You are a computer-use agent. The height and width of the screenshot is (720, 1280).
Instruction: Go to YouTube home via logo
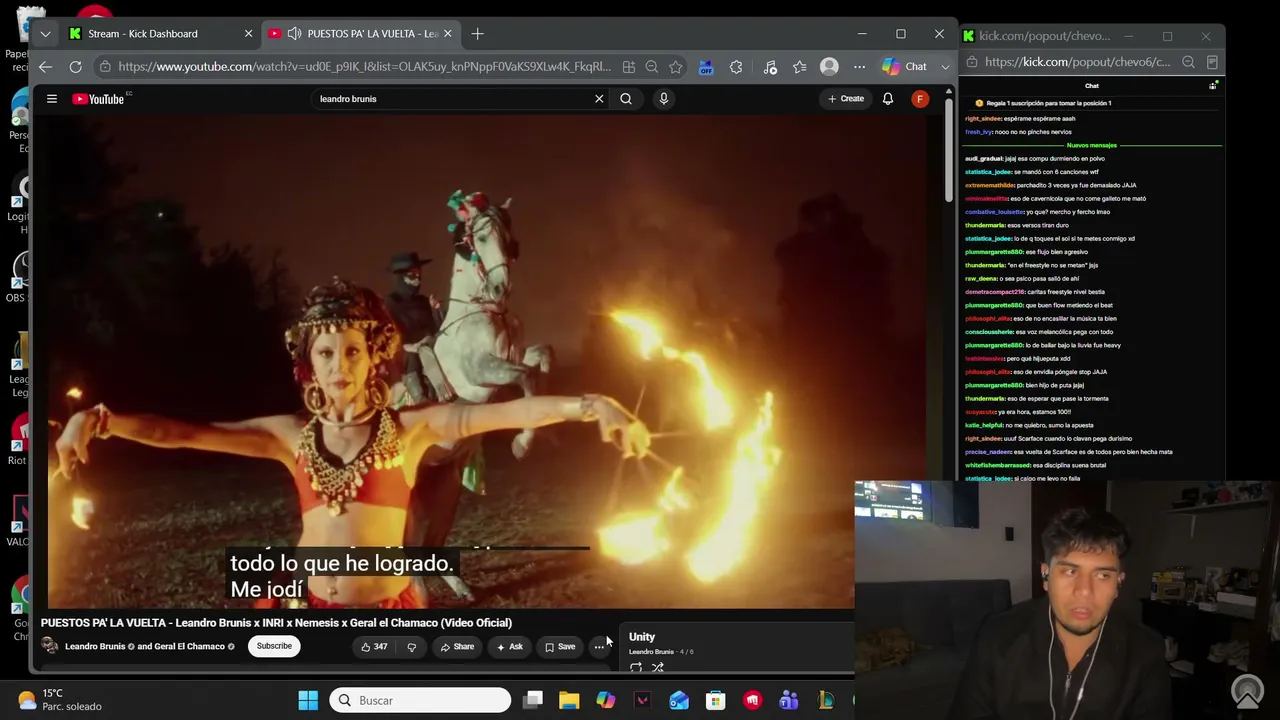point(98,99)
